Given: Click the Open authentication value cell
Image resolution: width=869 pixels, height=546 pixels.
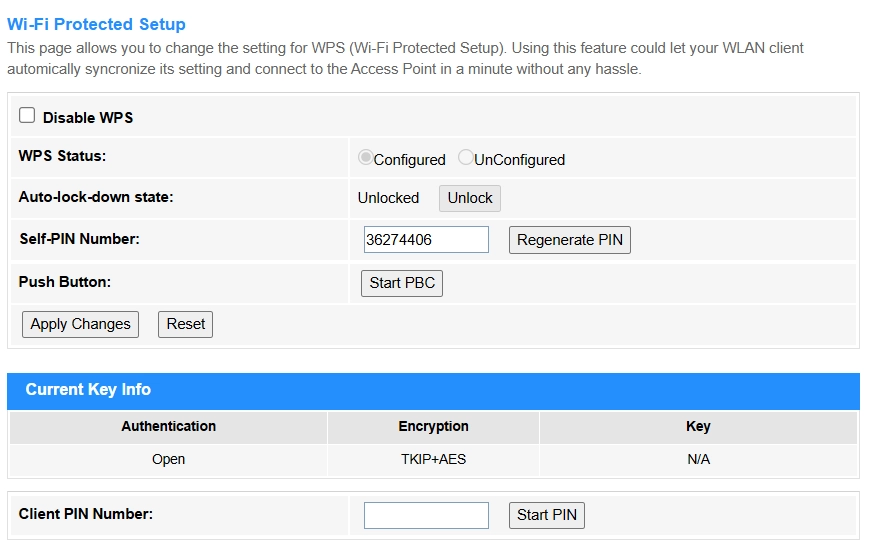Looking at the screenshot, I should point(168,460).
